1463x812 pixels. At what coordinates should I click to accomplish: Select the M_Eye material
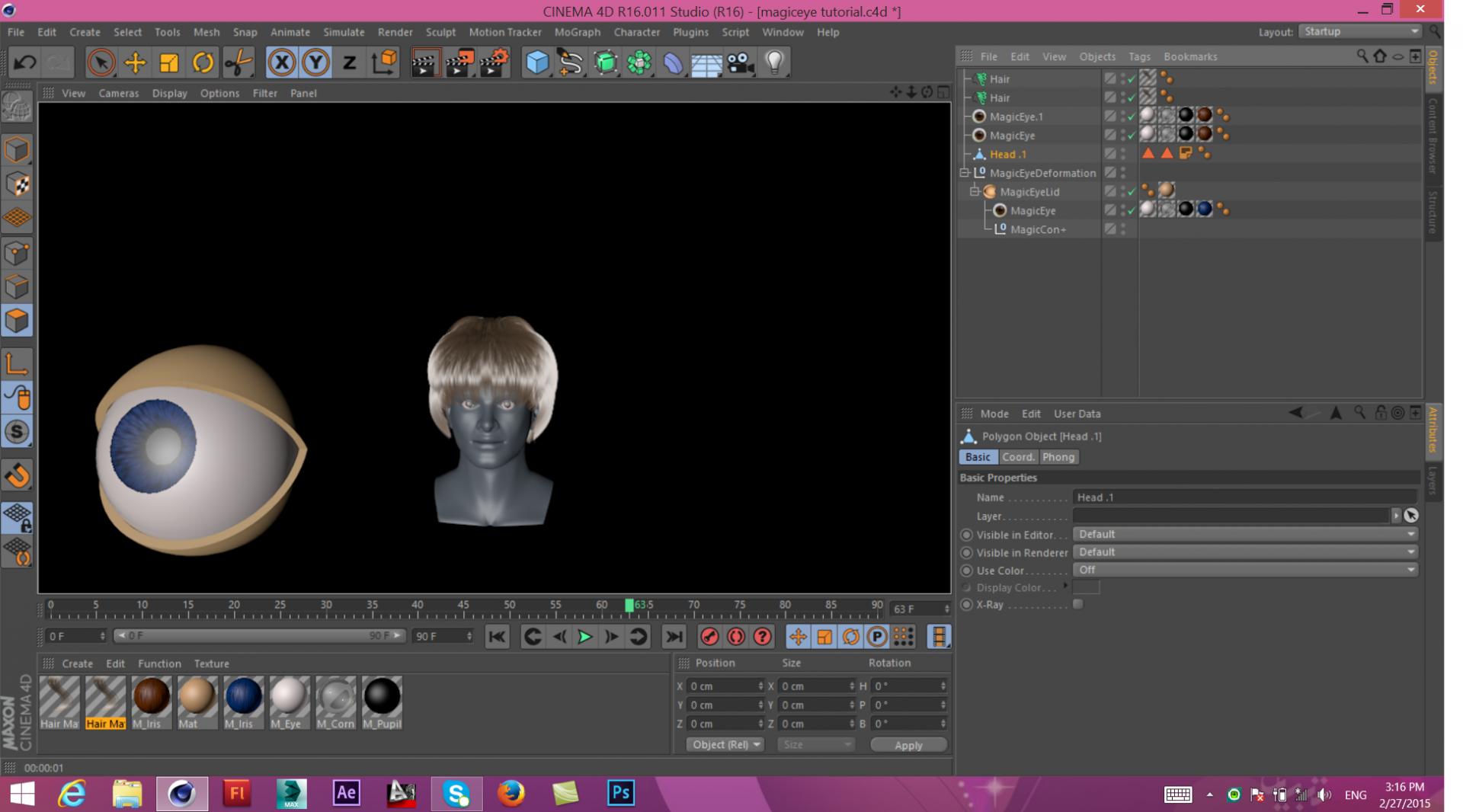point(289,702)
